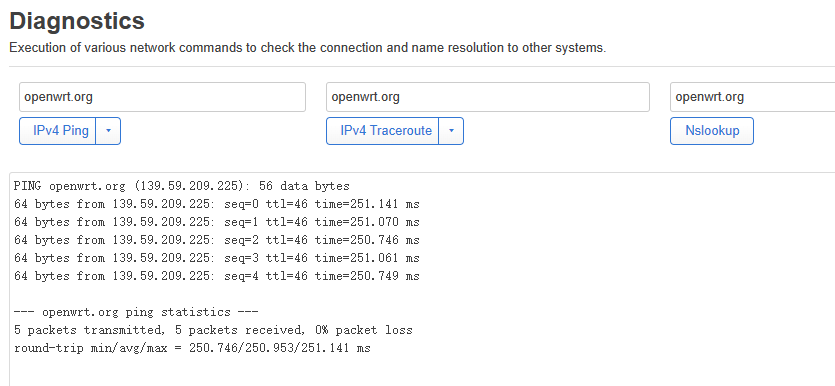Viewport: 835px width, 386px height.
Task: Focus the traceroute host input field
Action: [488, 97]
